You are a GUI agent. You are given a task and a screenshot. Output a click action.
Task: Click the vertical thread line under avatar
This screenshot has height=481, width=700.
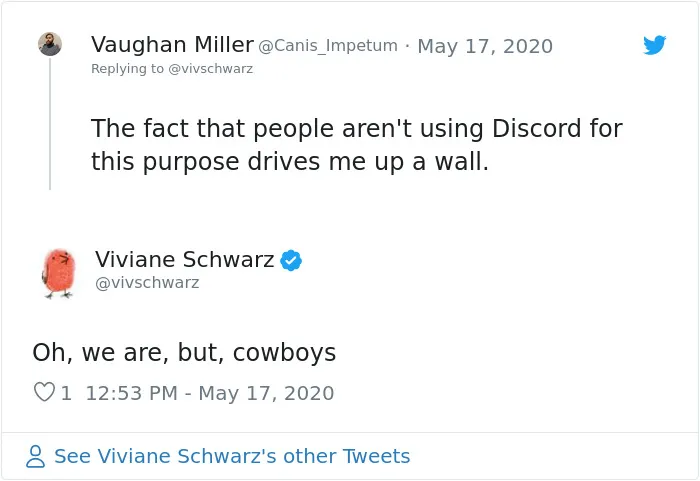(x=50, y=124)
